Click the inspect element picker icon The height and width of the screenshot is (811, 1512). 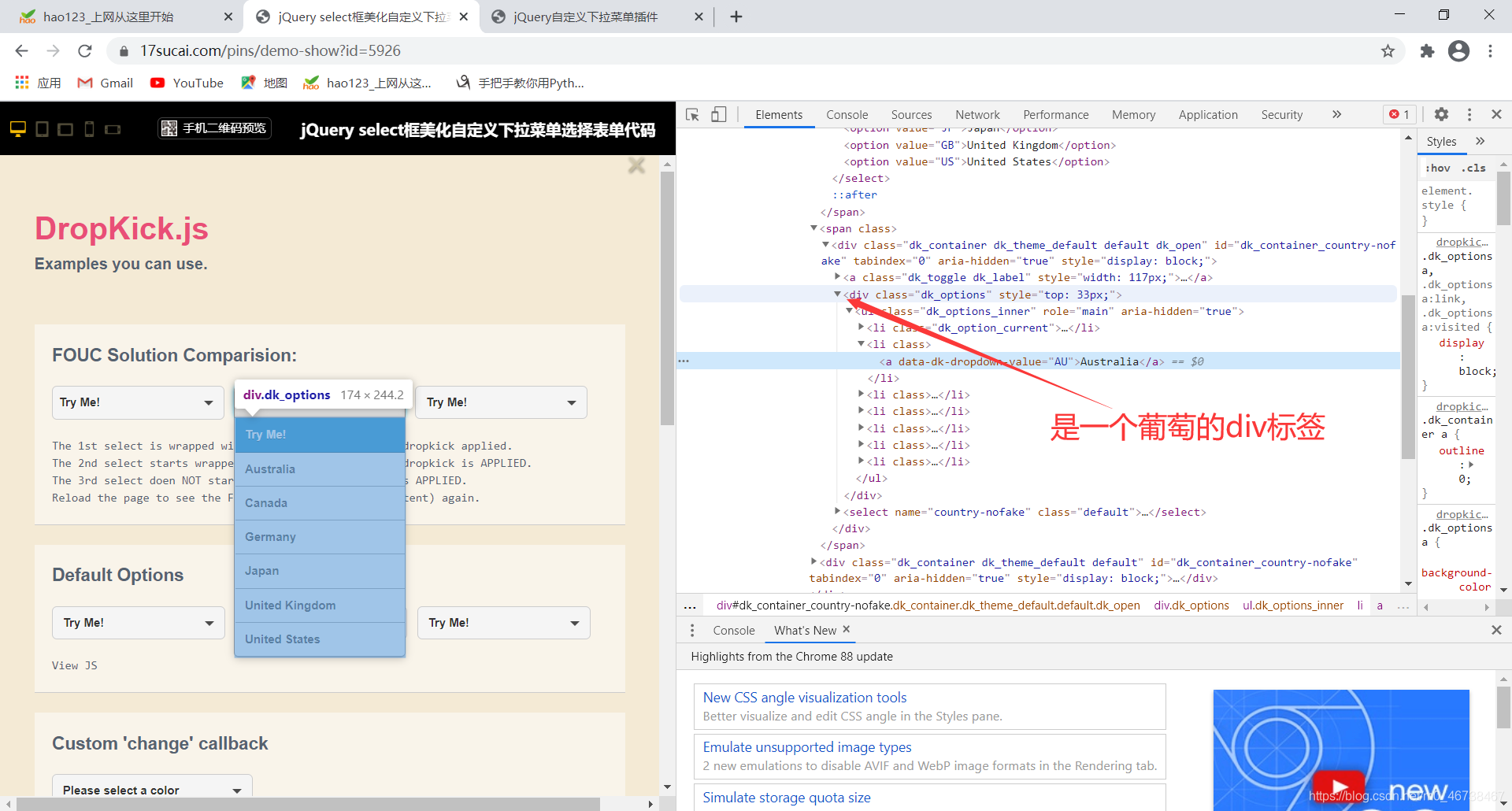[x=692, y=115]
